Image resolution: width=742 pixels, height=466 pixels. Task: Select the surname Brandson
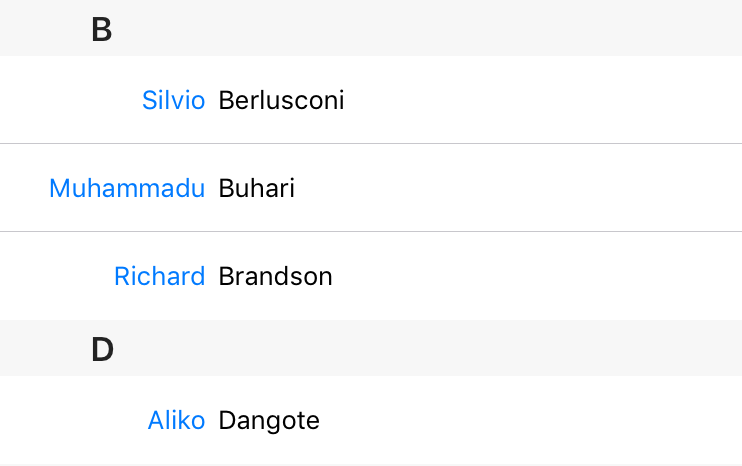275,276
